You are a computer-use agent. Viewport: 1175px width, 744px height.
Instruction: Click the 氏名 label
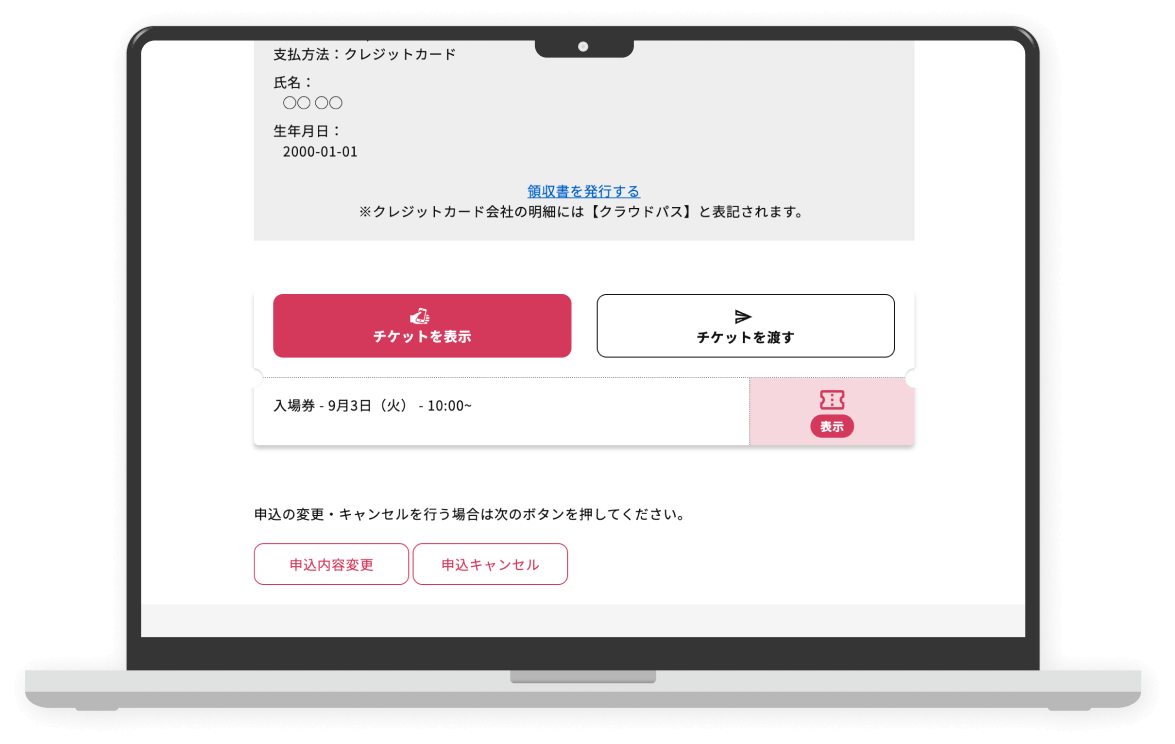[x=292, y=82]
